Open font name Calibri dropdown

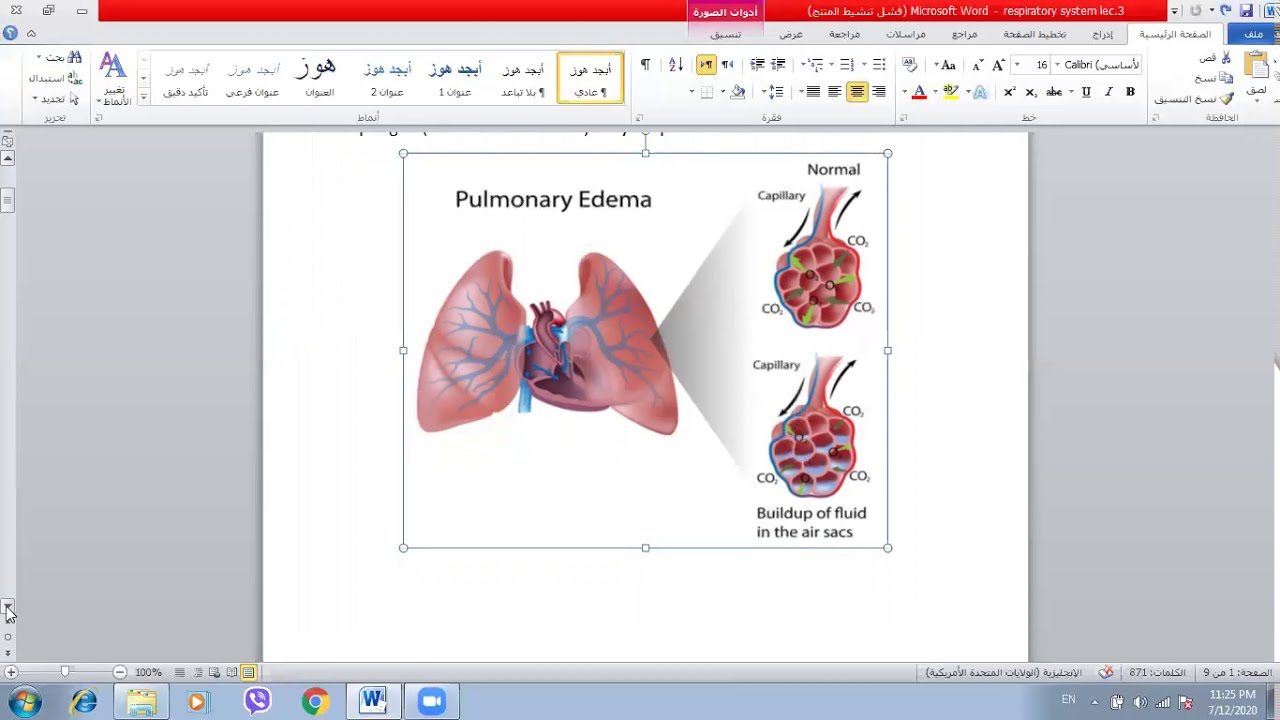(x=1057, y=65)
